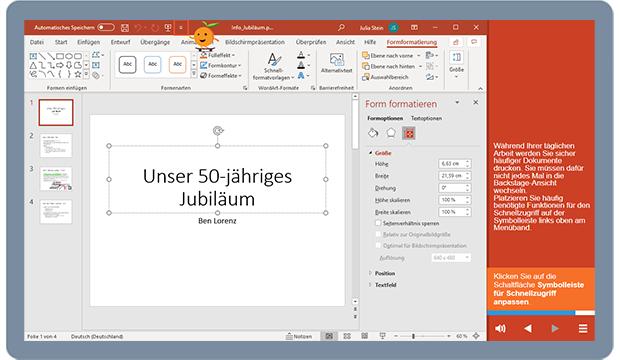Click the text fill color icon
Viewport: 620px width, 360px height.
point(301,55)
